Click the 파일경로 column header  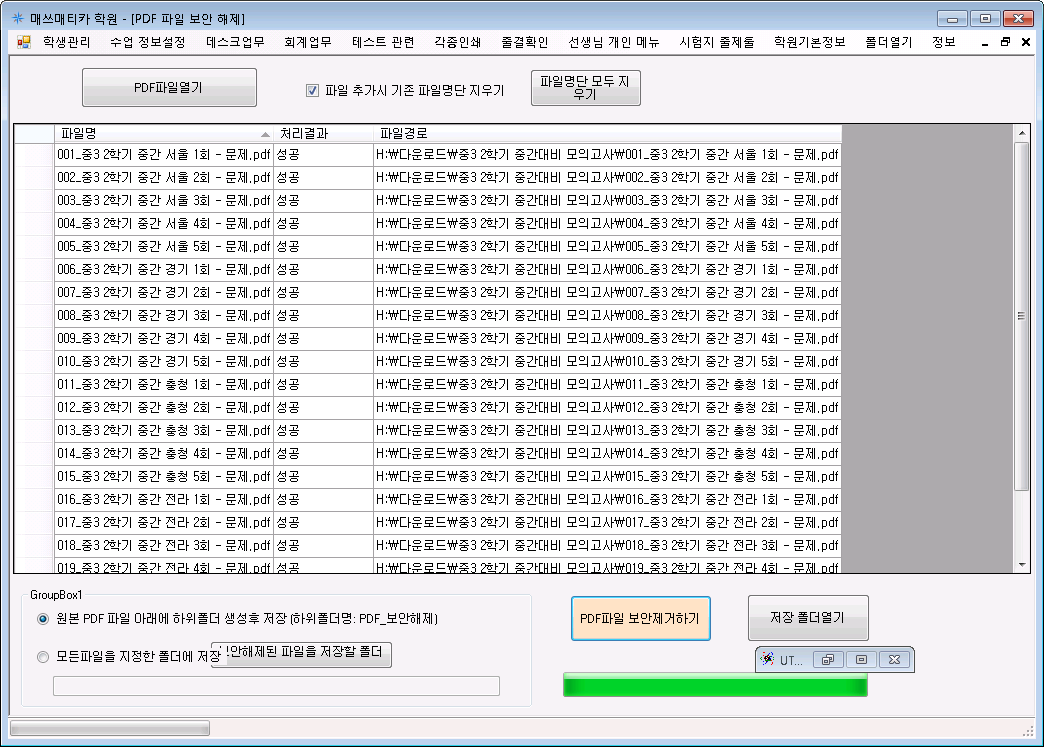tap(607, 134)
